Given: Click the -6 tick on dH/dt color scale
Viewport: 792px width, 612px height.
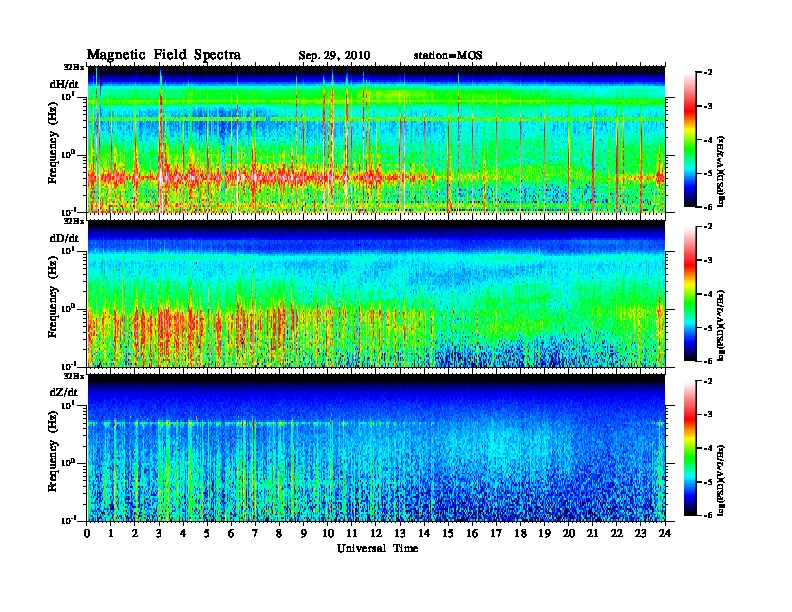Looking at the screenshot, I should pyautogui.click(x=707, y=207).
